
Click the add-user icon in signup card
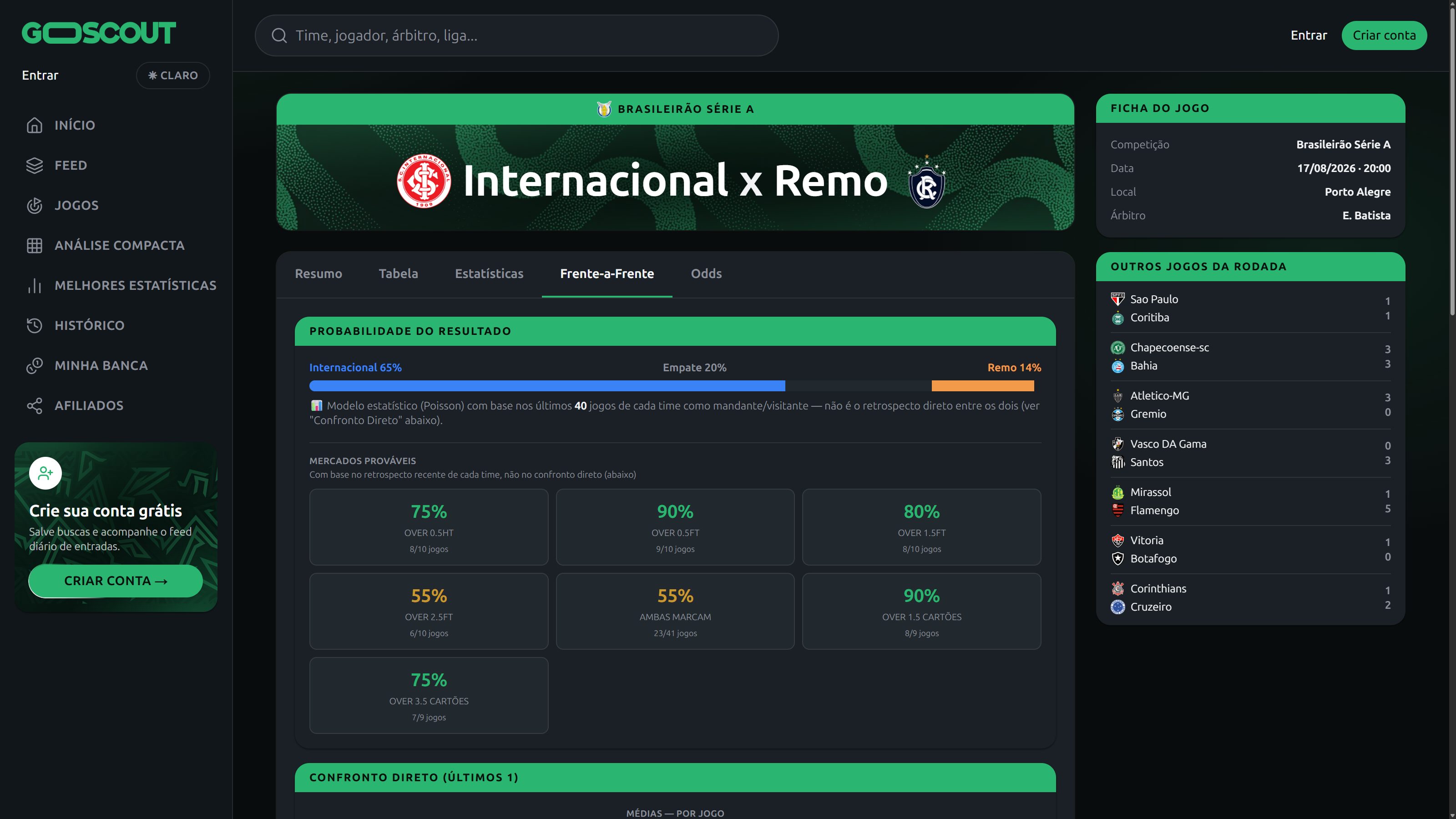(45, 473)
